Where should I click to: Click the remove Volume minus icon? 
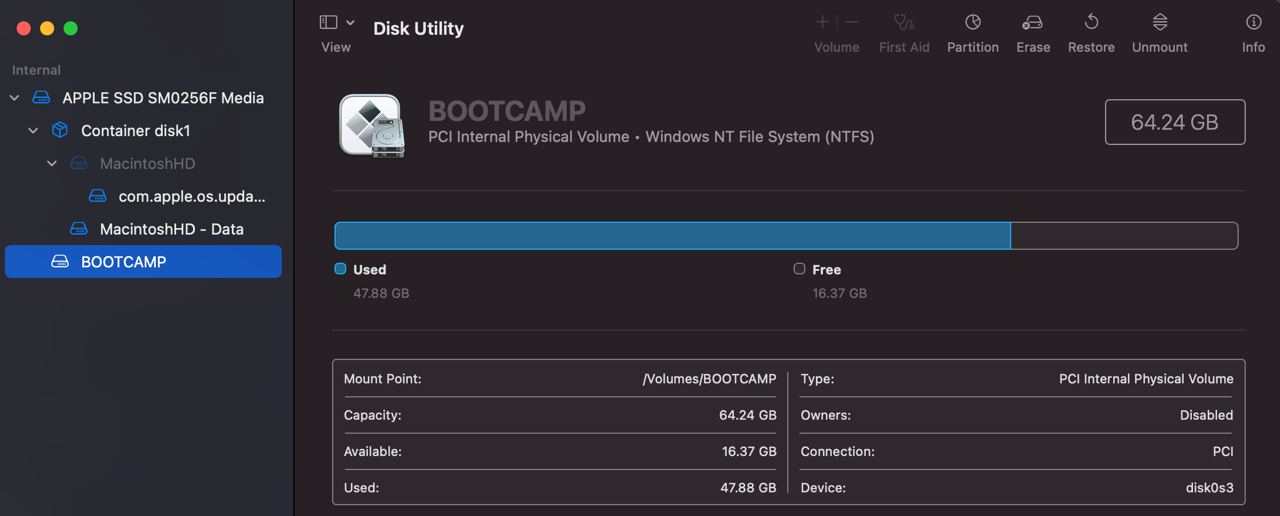click(x=852, y=22)
